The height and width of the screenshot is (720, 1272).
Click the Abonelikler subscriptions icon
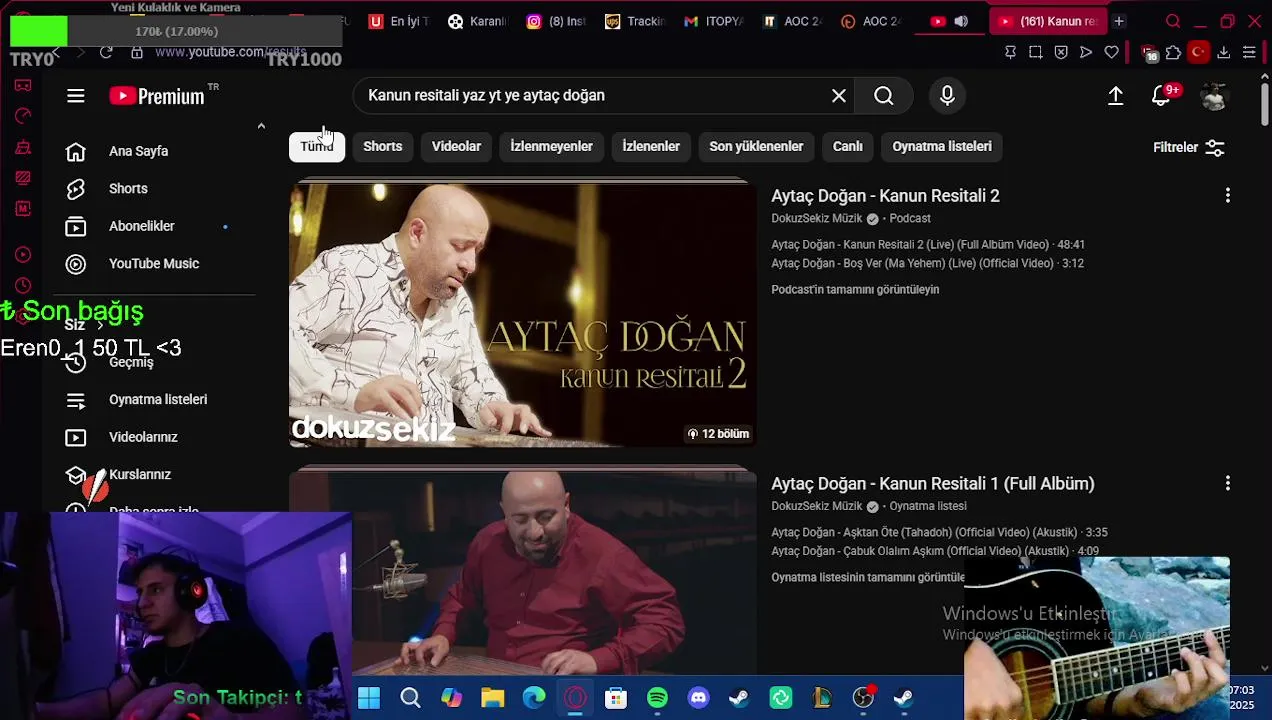click(76, 227)
